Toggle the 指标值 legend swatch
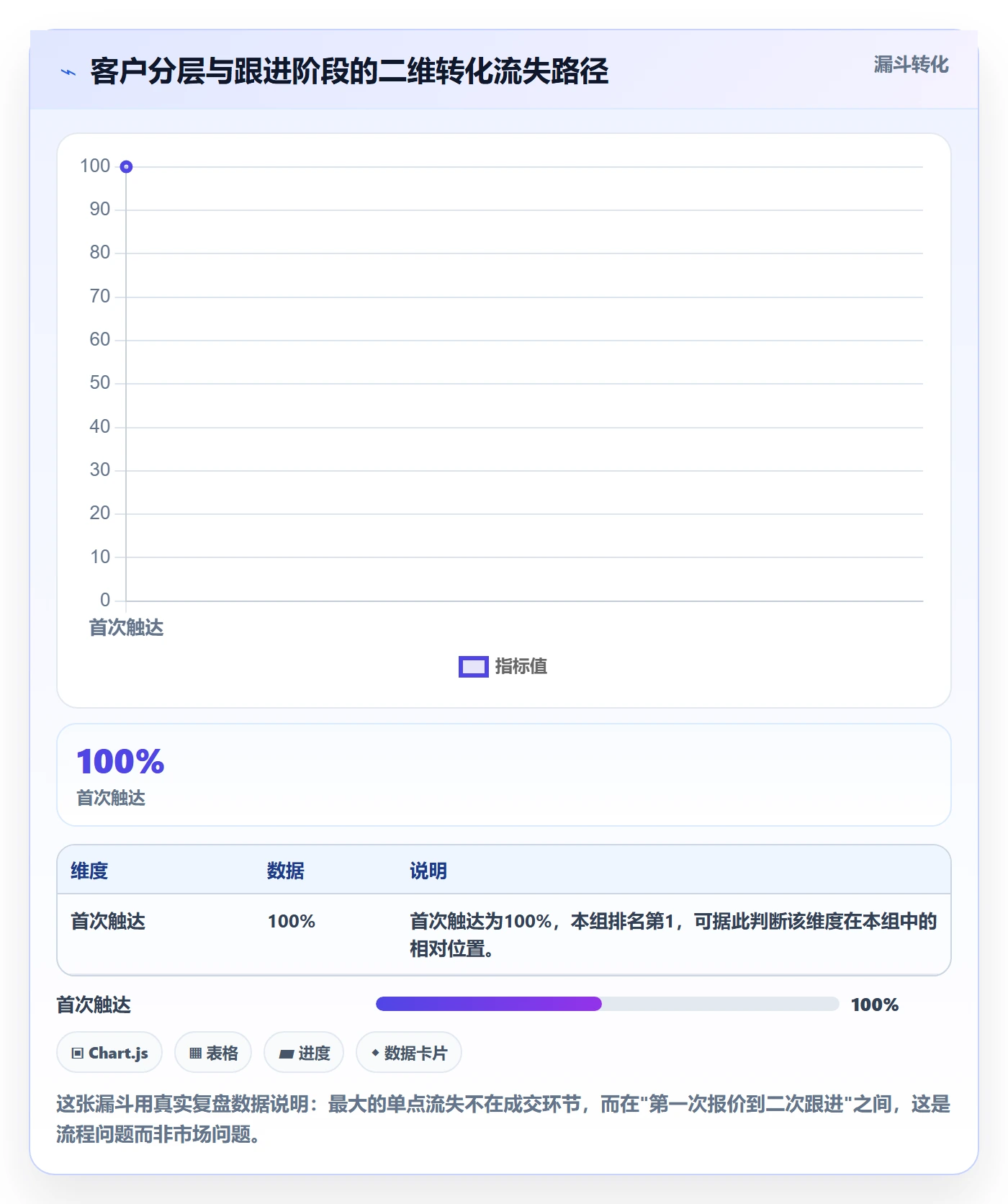The height and width of the screenshot is (1204, 1008). (474, 667)
